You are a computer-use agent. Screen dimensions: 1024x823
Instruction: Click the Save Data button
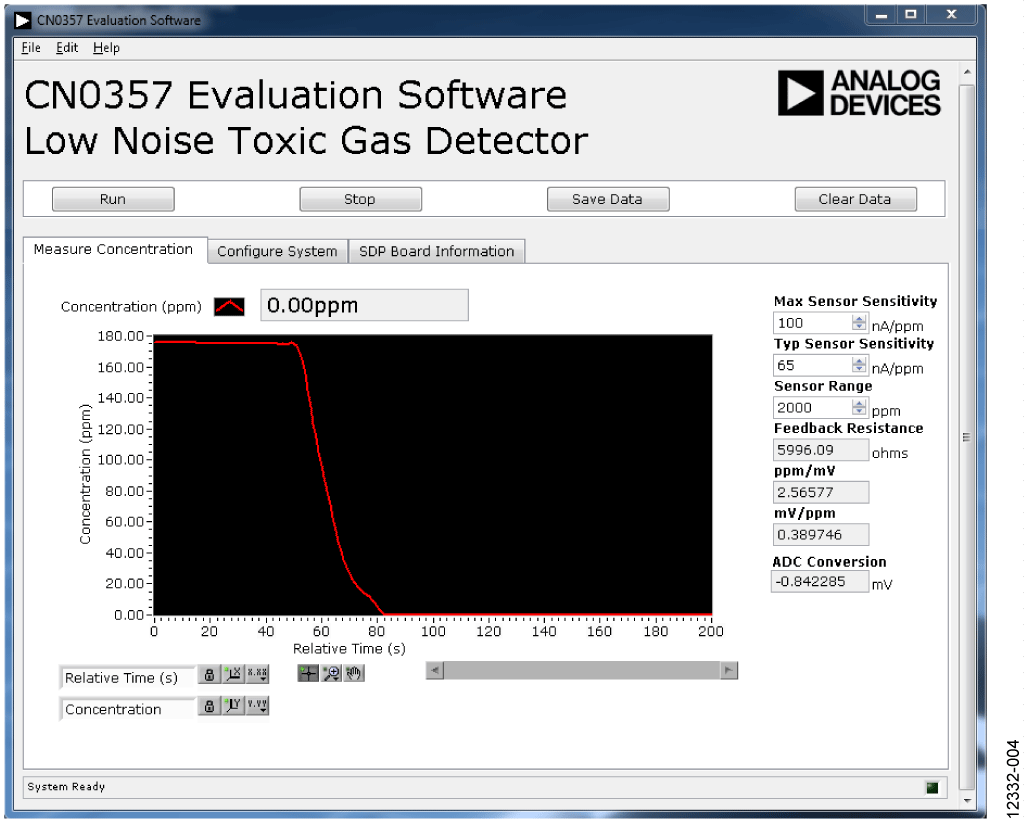click(607, 199)
